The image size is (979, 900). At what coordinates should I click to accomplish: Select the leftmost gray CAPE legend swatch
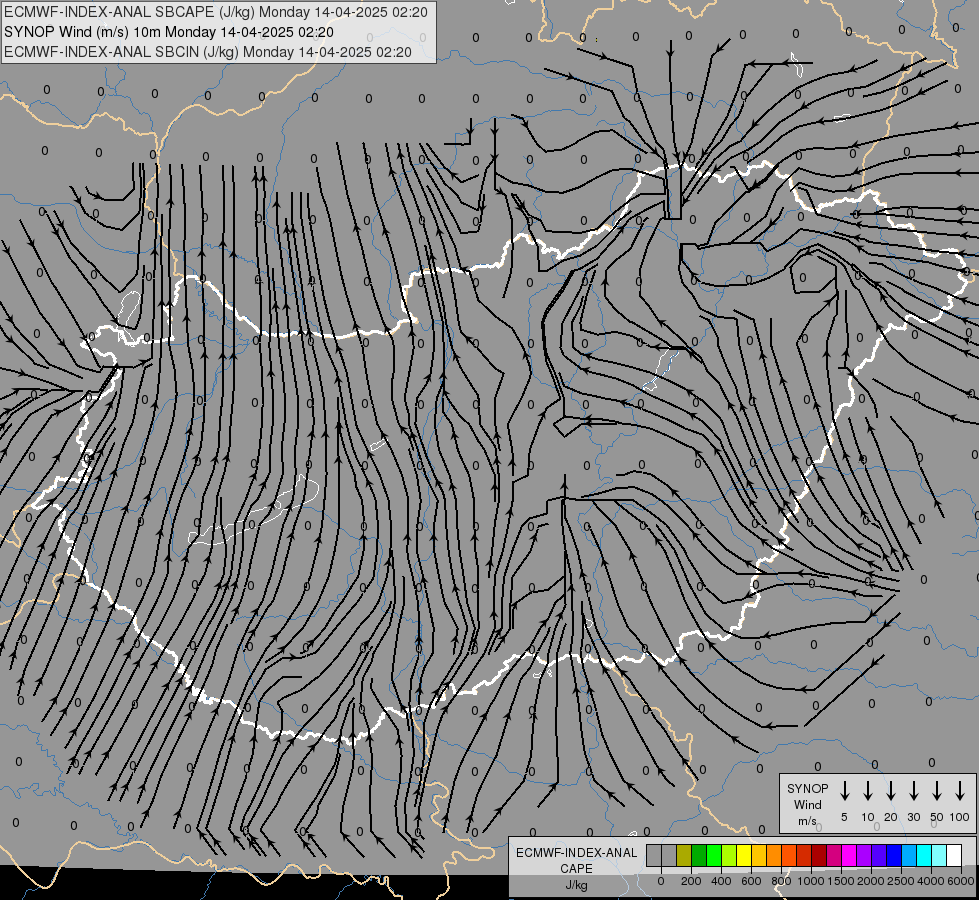point(654,855)
